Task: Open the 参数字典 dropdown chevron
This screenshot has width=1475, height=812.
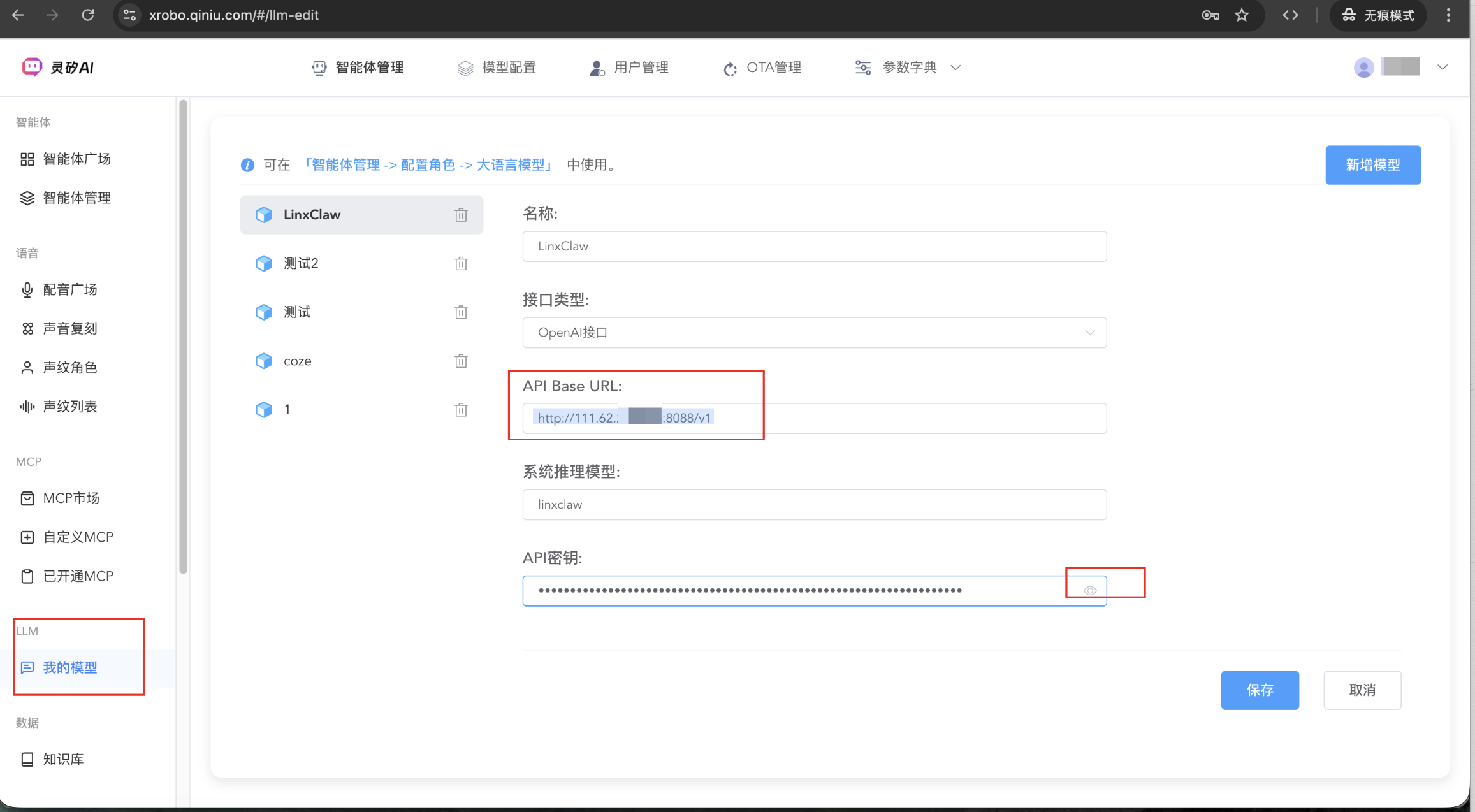Action: point(955,68)
